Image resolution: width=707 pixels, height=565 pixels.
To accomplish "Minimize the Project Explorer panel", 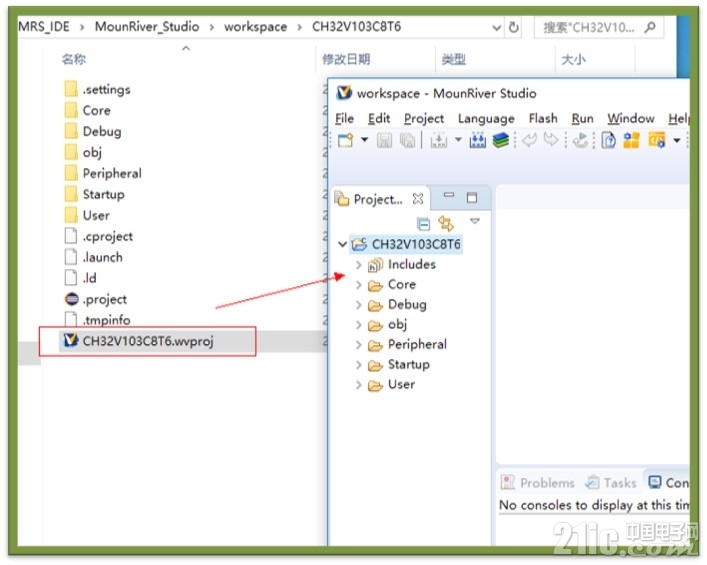I will point(449,195).
